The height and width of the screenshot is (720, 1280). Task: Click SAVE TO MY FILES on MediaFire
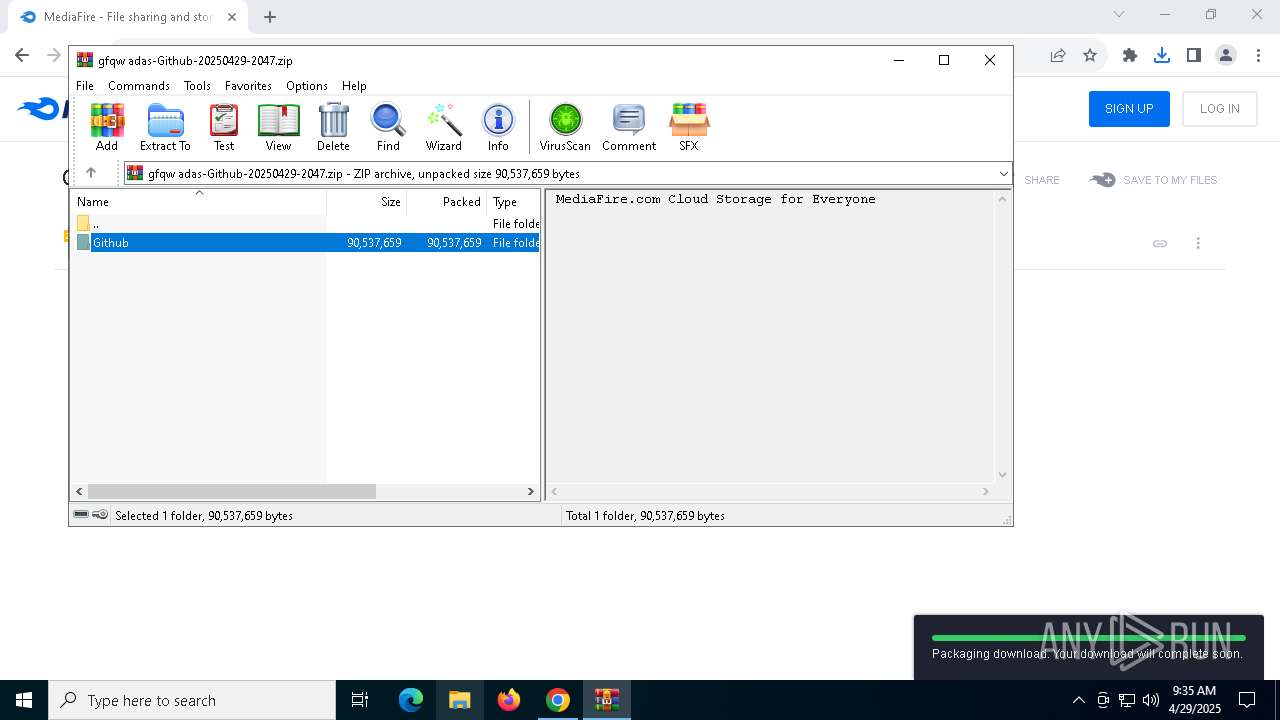[1153, 180]
